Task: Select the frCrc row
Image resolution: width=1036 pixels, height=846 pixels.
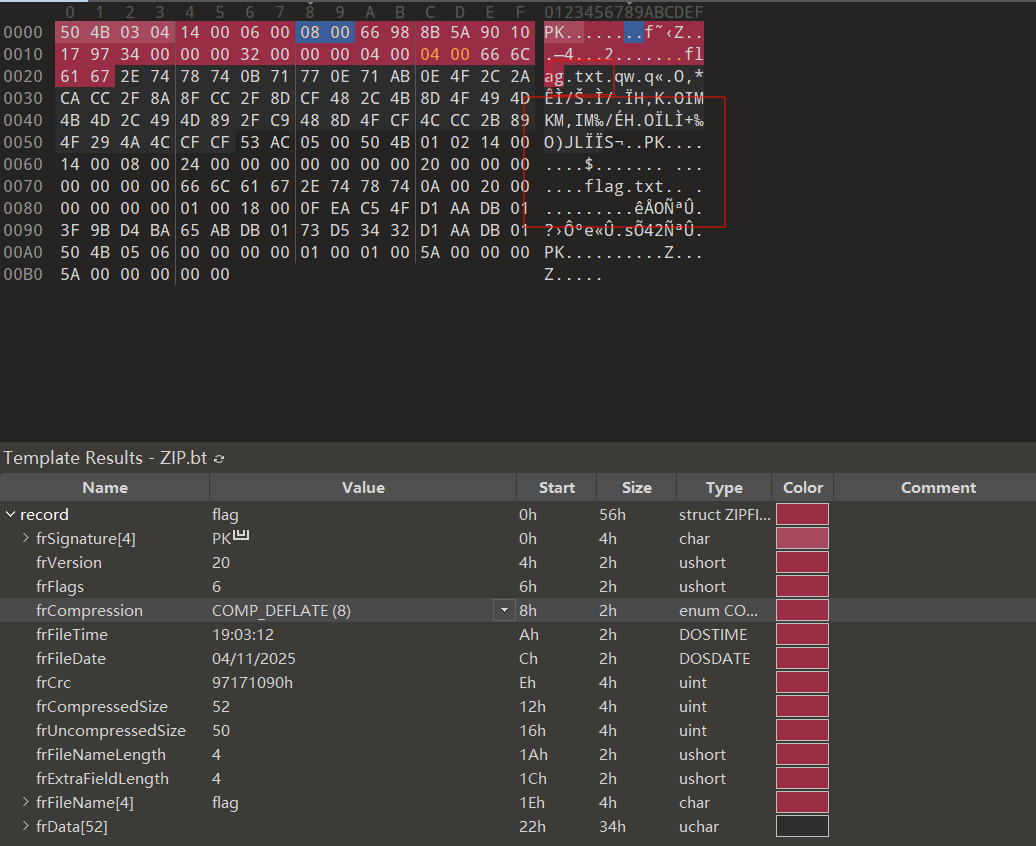Action: [x=518, y=682]
